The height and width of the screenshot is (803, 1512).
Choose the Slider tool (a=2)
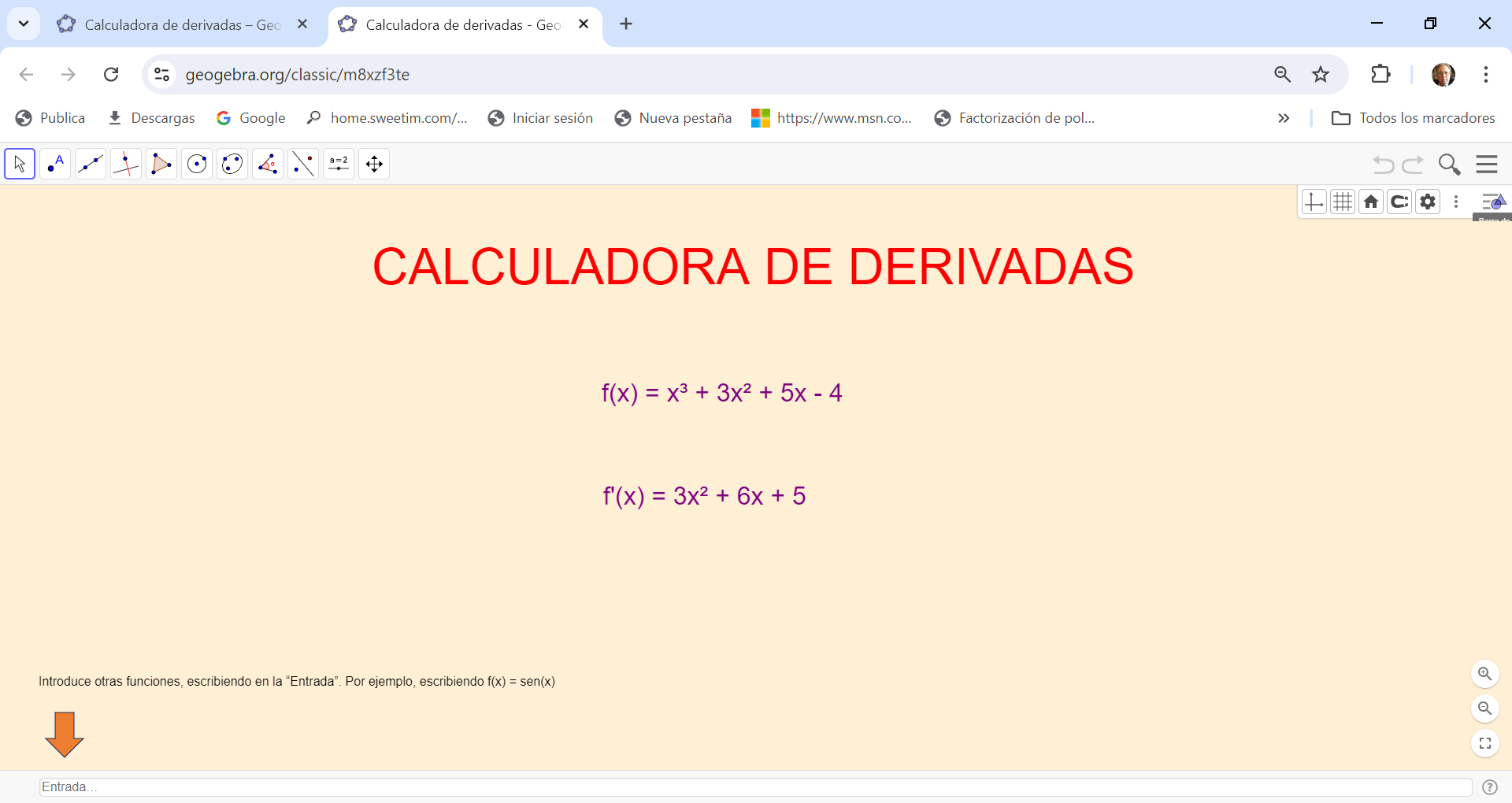[x=339, y=164]
